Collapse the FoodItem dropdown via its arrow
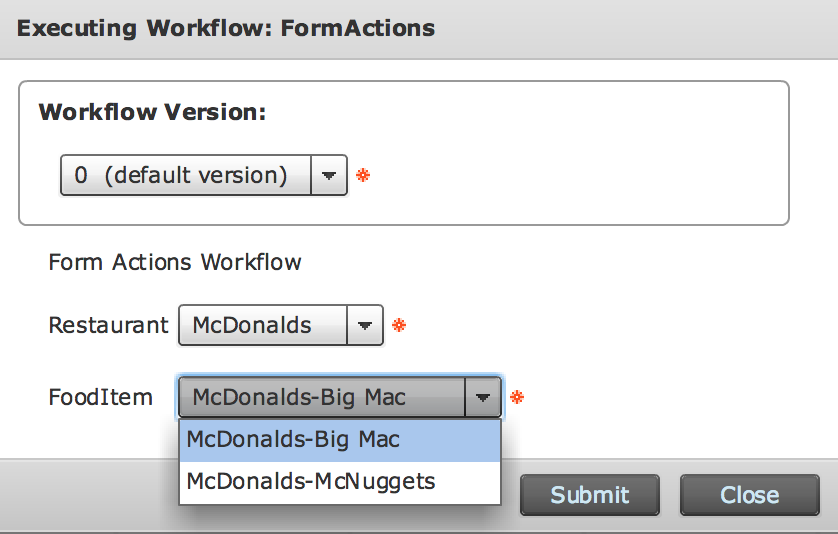Image resolution: width=838 pixels, height=534 pixels. coord(483,397)
